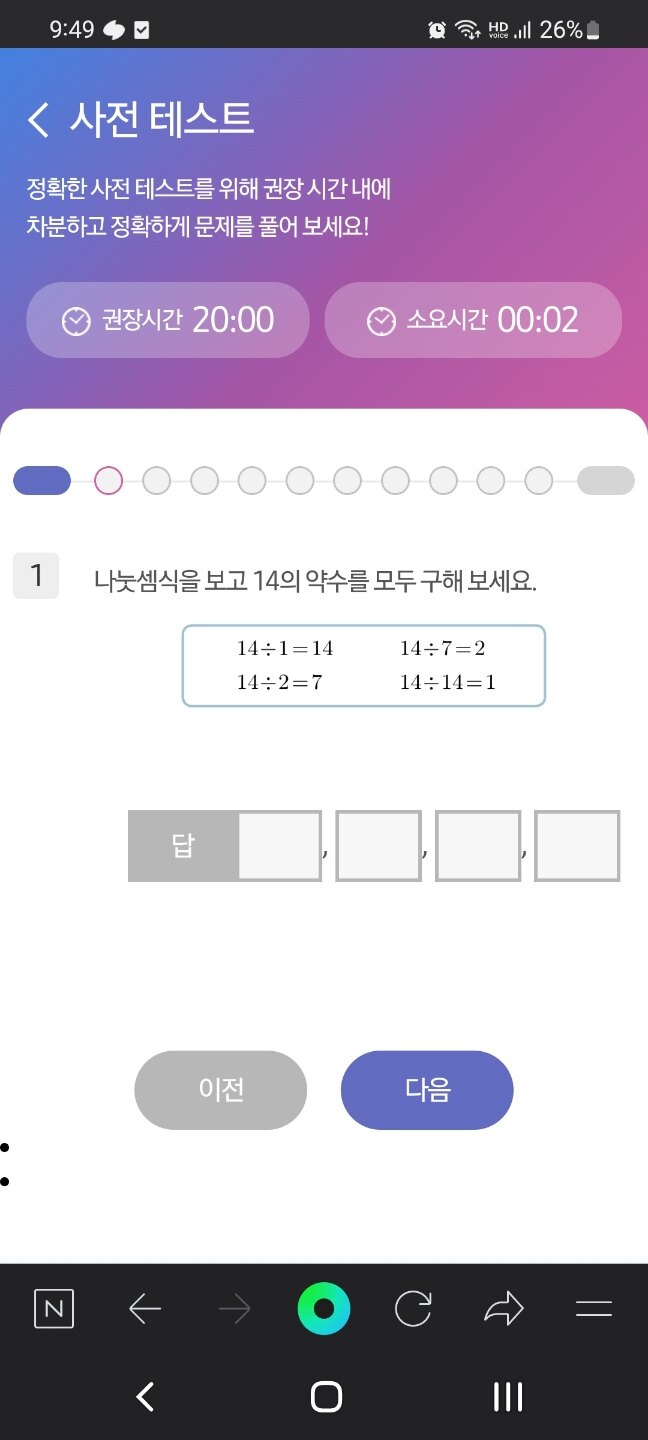Reload the page with the refresh icon
Image resolution: width=648 pixels, height=1440 pixels.
pos(413,1308)
